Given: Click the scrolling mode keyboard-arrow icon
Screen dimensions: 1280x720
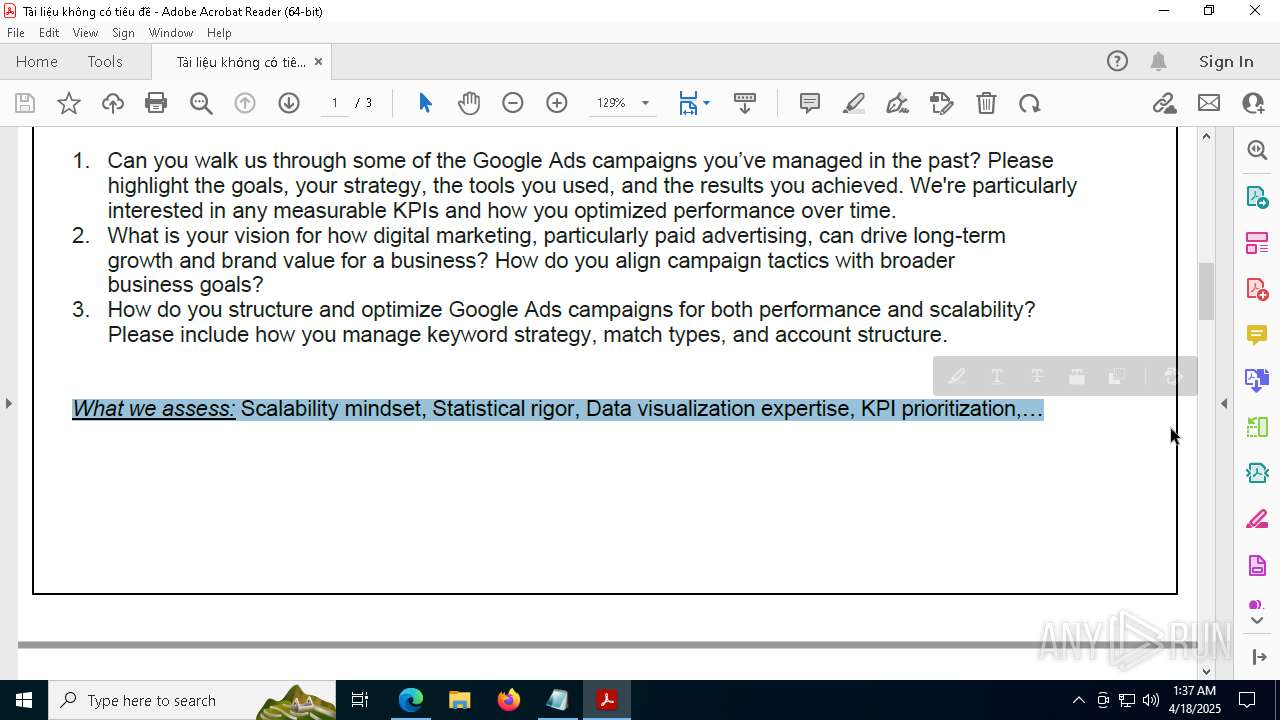Looking at the screenshot, I should pos(745,103).
